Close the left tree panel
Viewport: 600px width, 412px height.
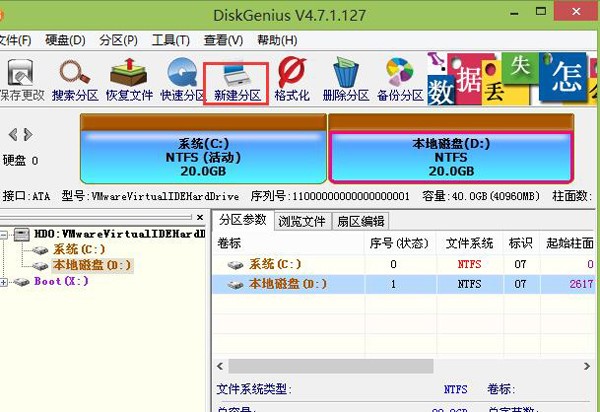[x=200, y=217]
